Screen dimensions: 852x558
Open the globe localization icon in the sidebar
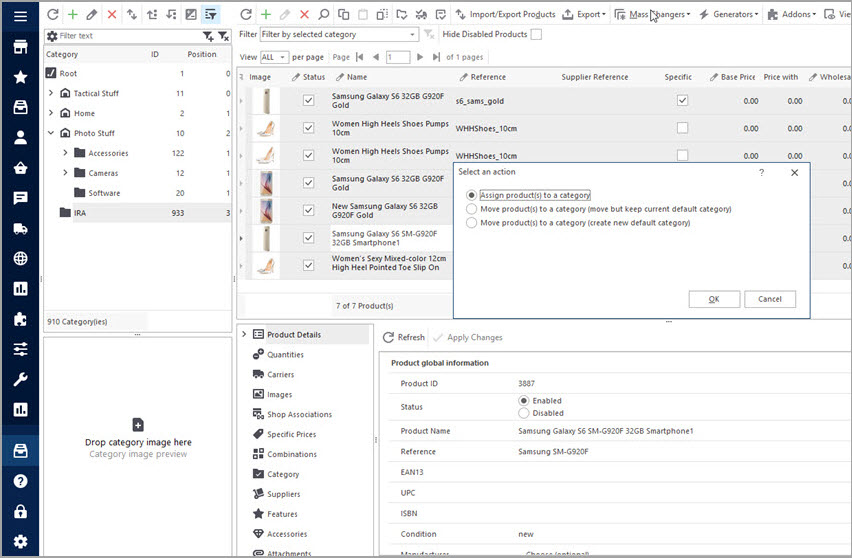point(20,258)
